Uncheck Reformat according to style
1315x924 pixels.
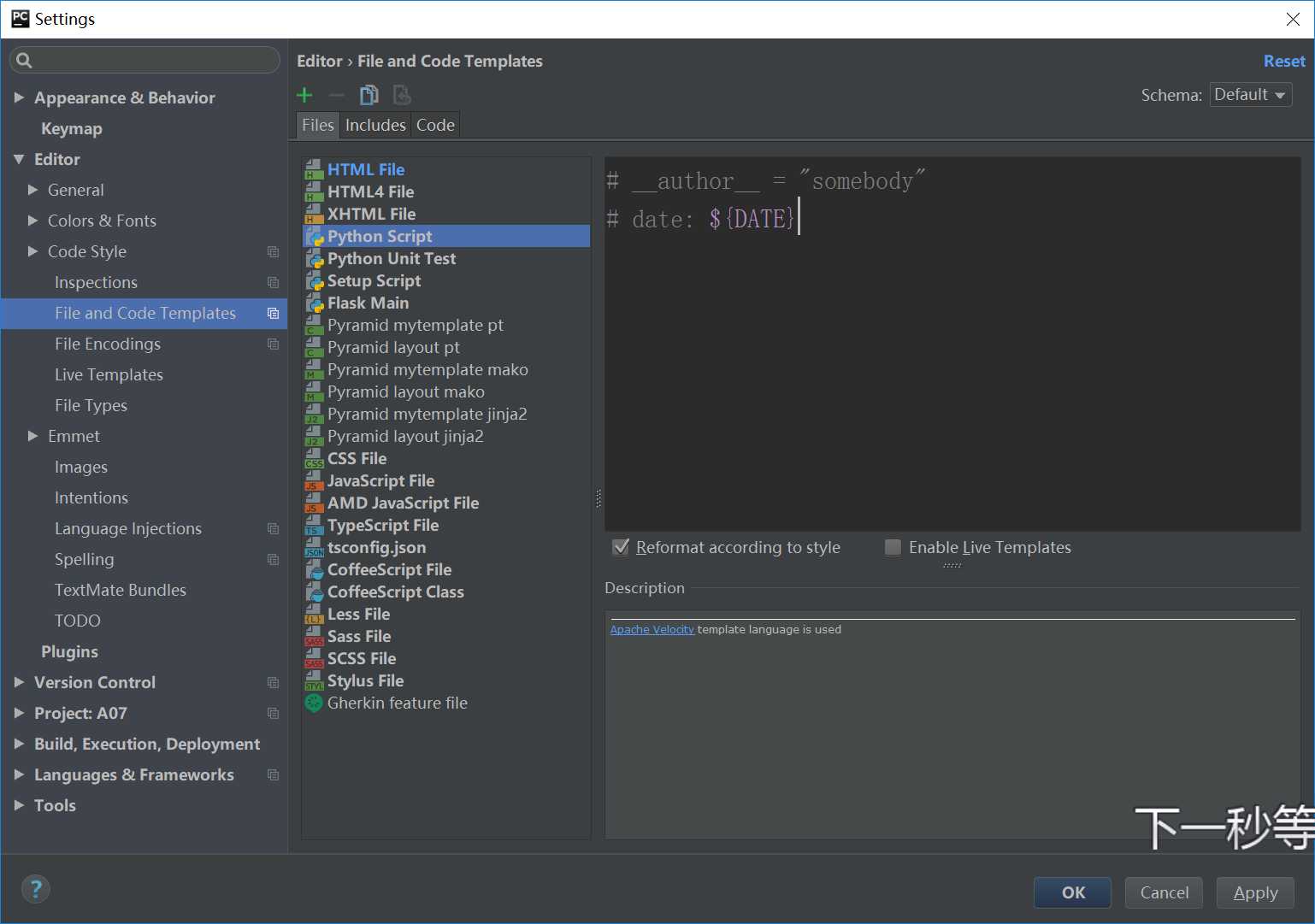click(622, 548)
